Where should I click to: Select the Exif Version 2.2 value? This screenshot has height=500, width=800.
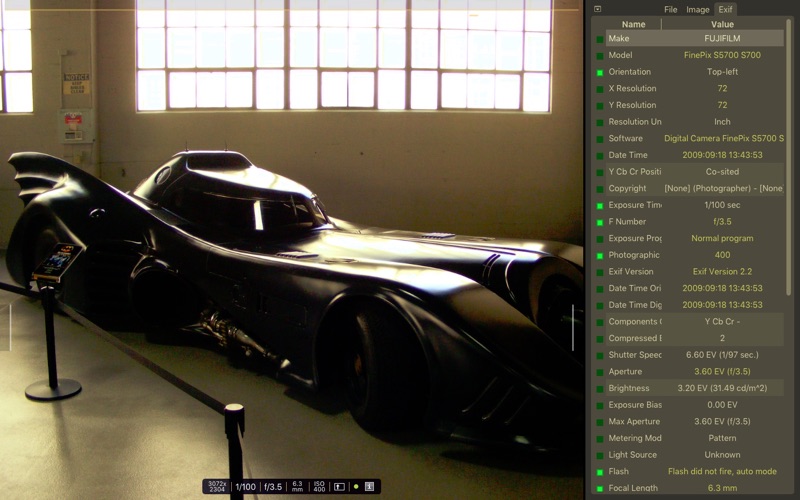pyautogui.click(x=722, y=271)
